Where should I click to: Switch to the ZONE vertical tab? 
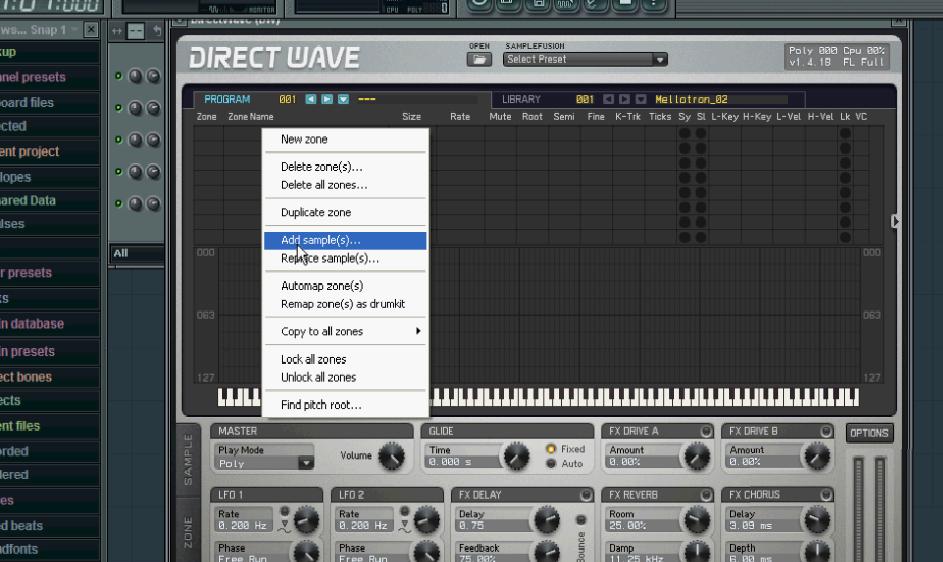click(188, 532)
